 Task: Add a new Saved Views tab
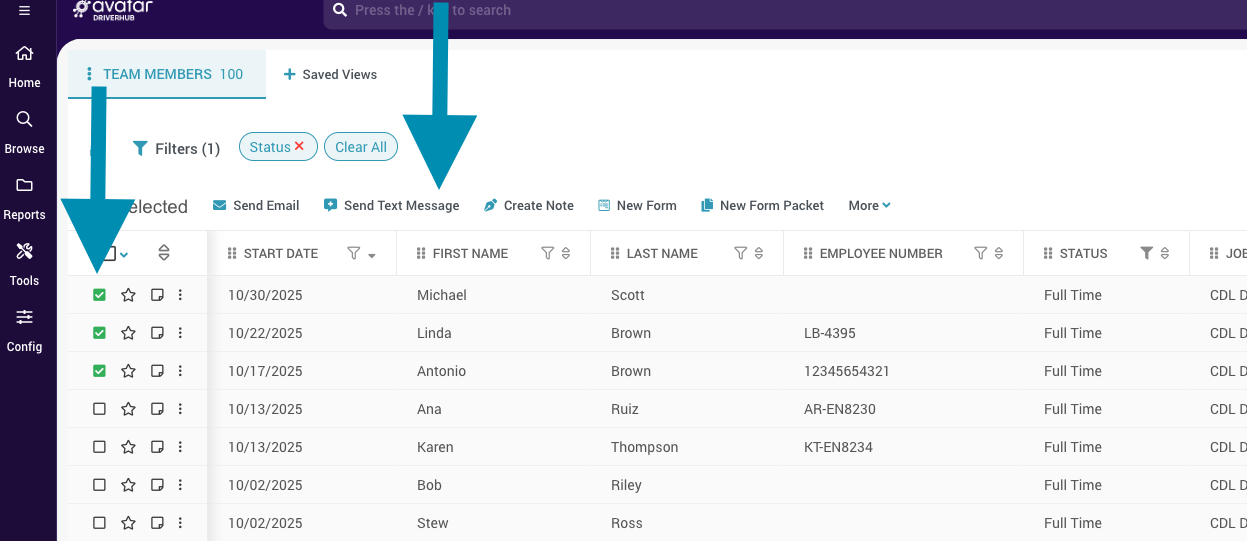click(330, 74)
